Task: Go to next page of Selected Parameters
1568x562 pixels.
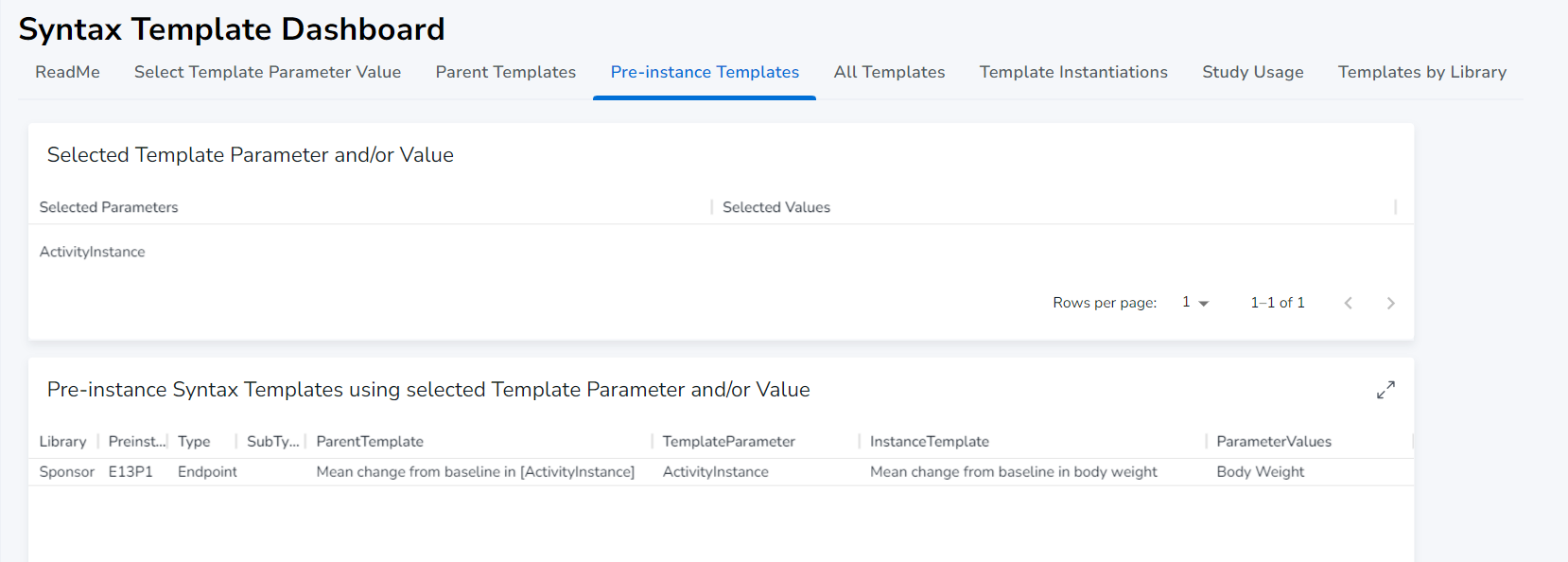Action: pos(1390,303)
